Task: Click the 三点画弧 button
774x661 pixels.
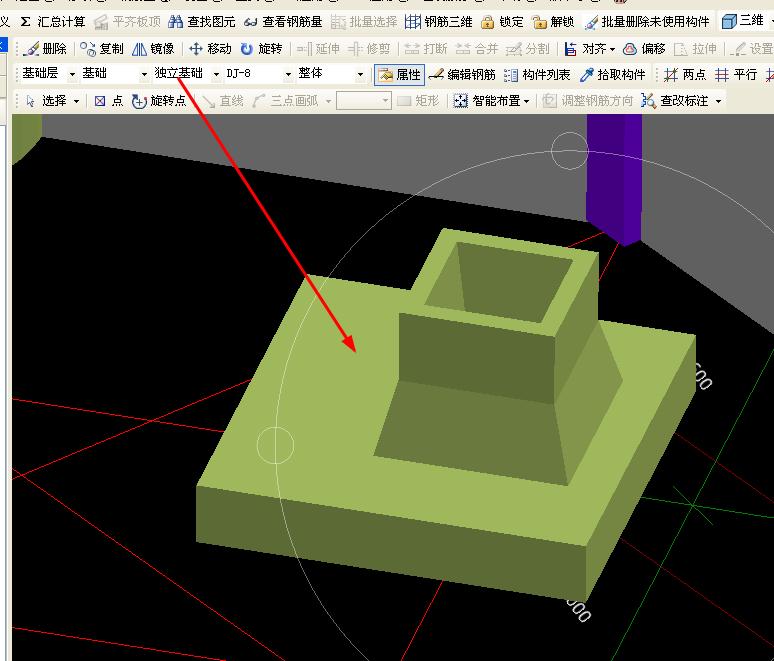Action: click(285, 101)
